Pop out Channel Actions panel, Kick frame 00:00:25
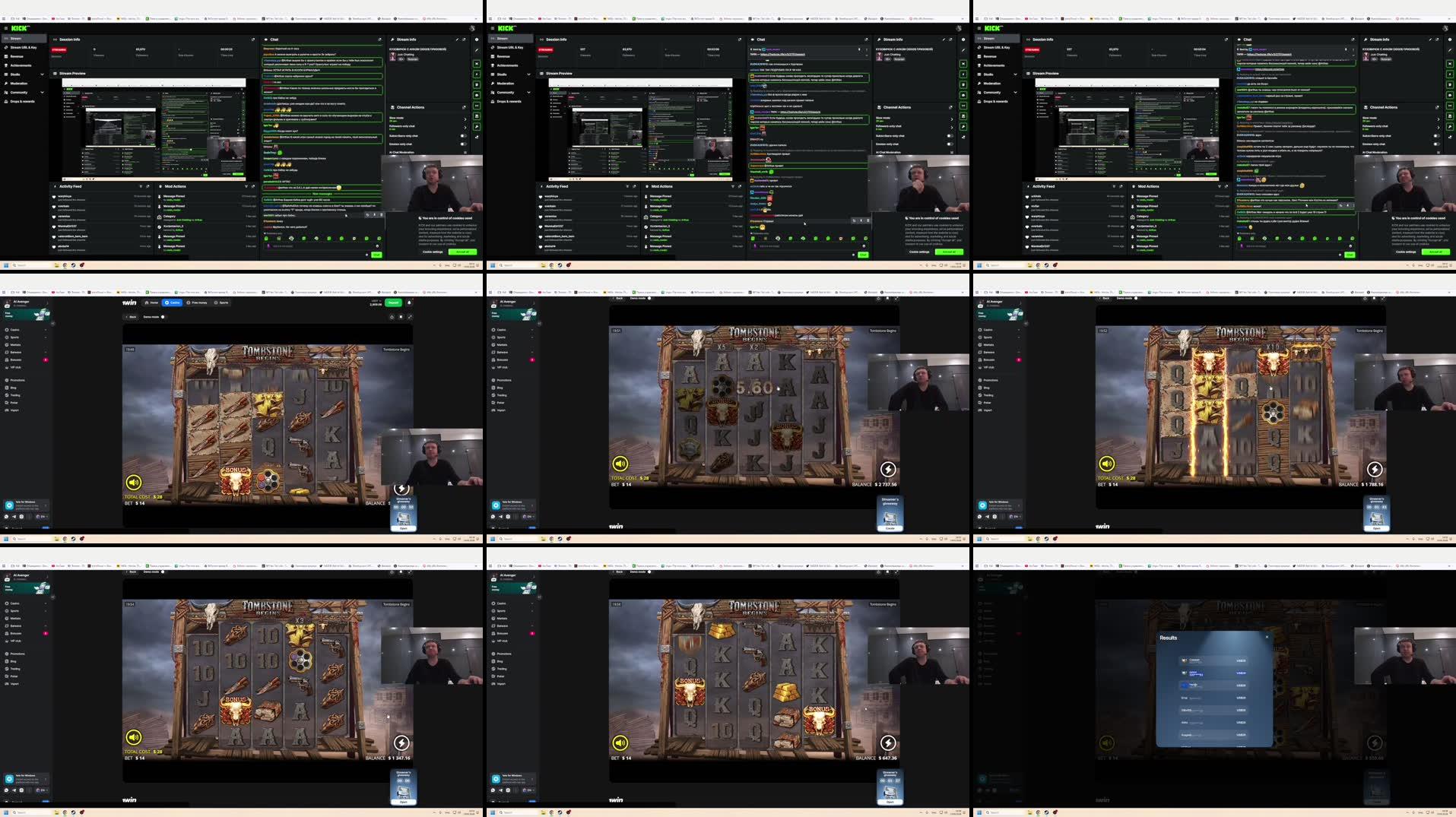This screenshot has height=817, width=1456. [x=464, y=107]
